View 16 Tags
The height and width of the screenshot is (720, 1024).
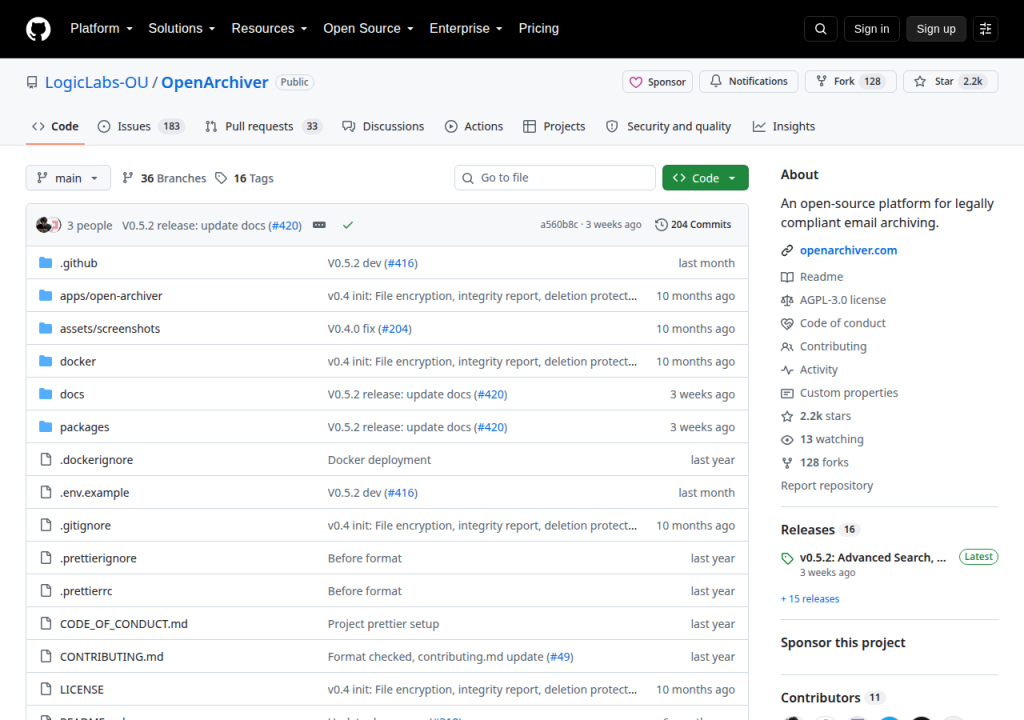tap(245, 178)
